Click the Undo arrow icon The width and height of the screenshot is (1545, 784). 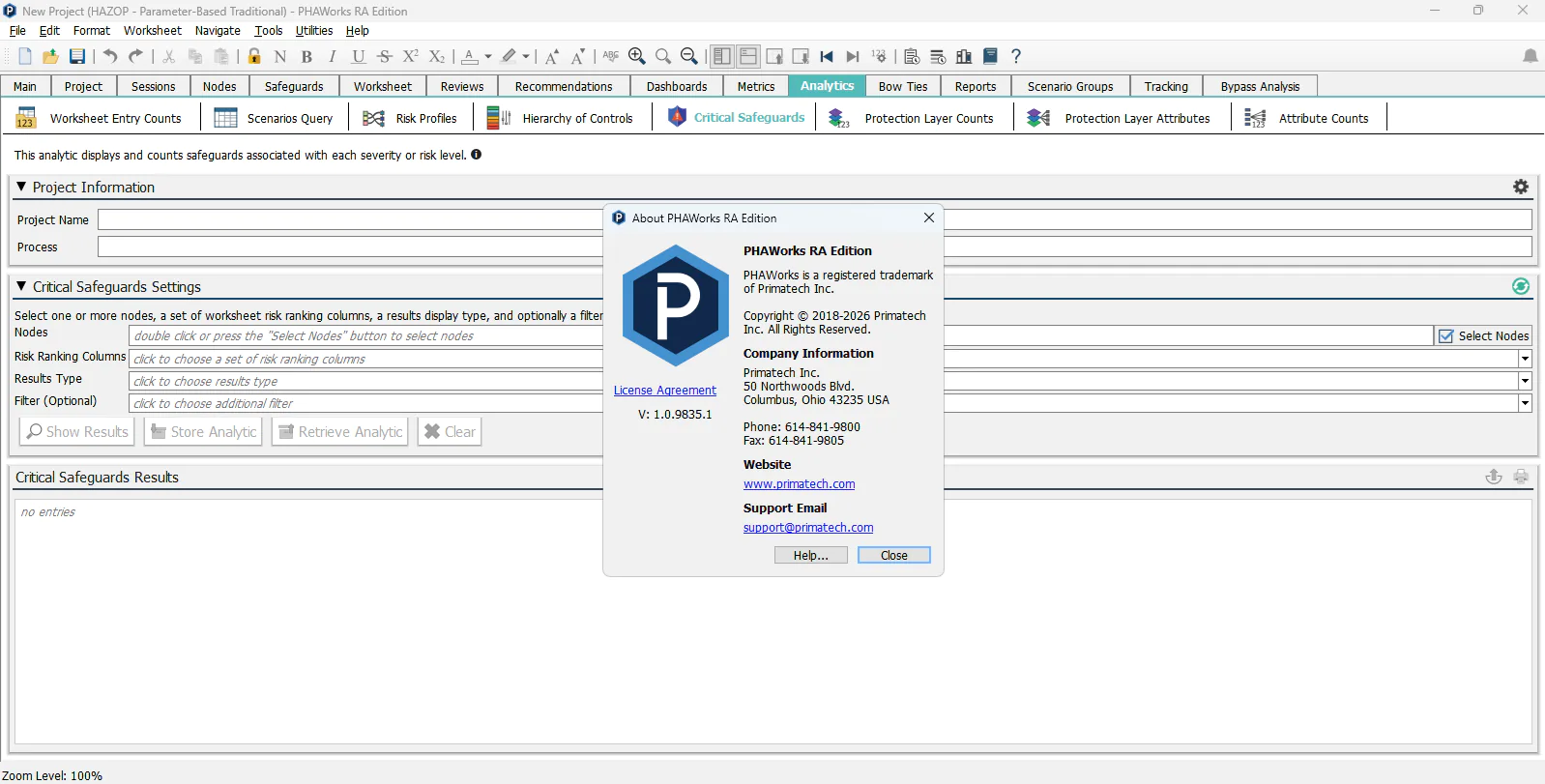pos(110,56)
